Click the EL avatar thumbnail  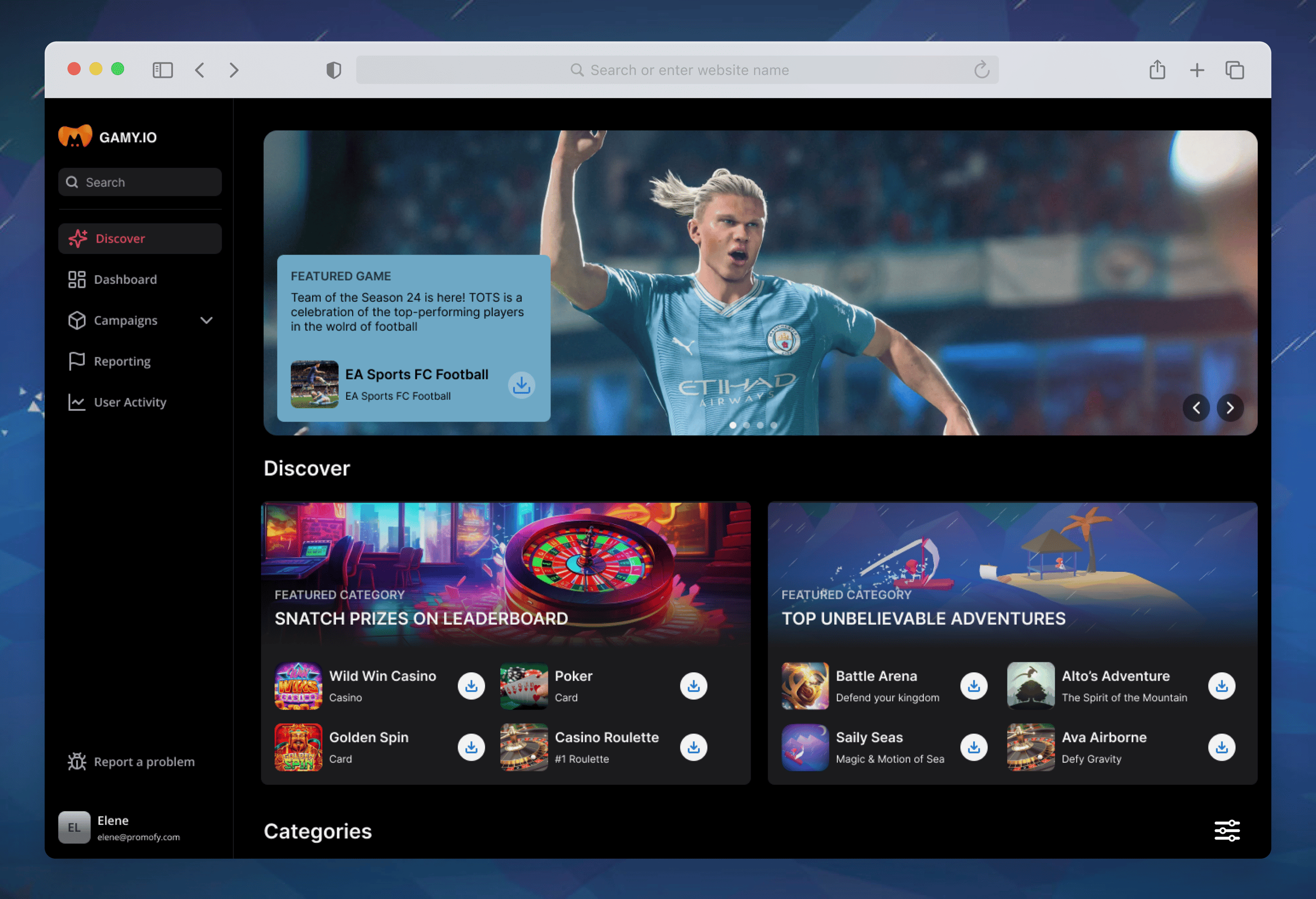tap(74, 827)
